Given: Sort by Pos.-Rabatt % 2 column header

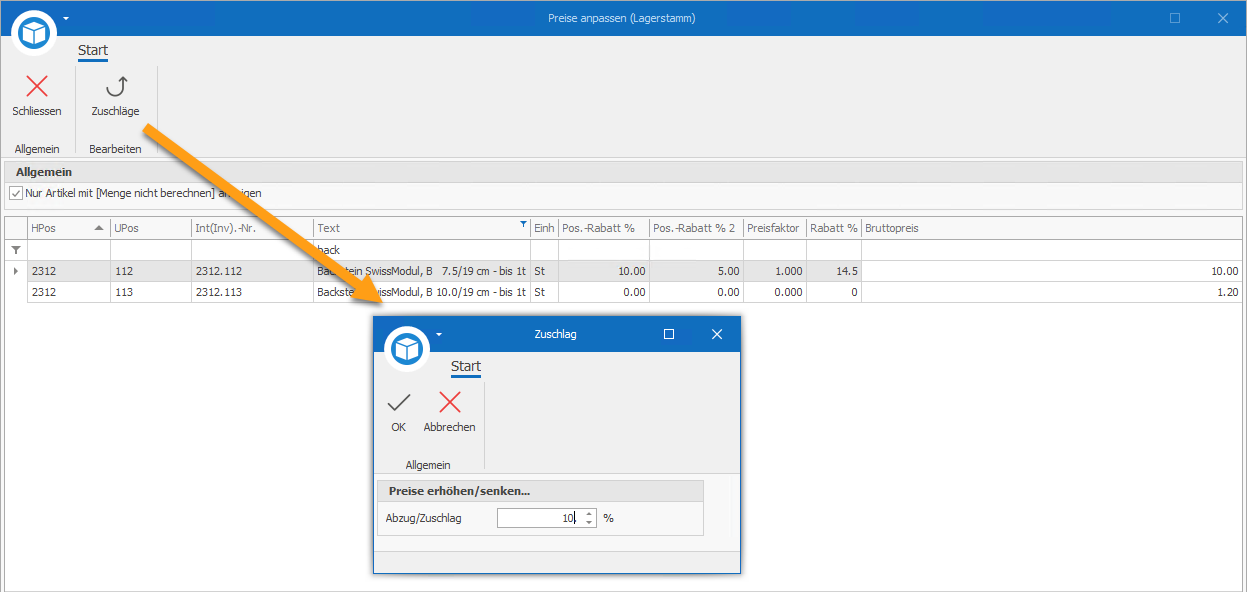Looking at the screenshot, I should pos(696,228).
